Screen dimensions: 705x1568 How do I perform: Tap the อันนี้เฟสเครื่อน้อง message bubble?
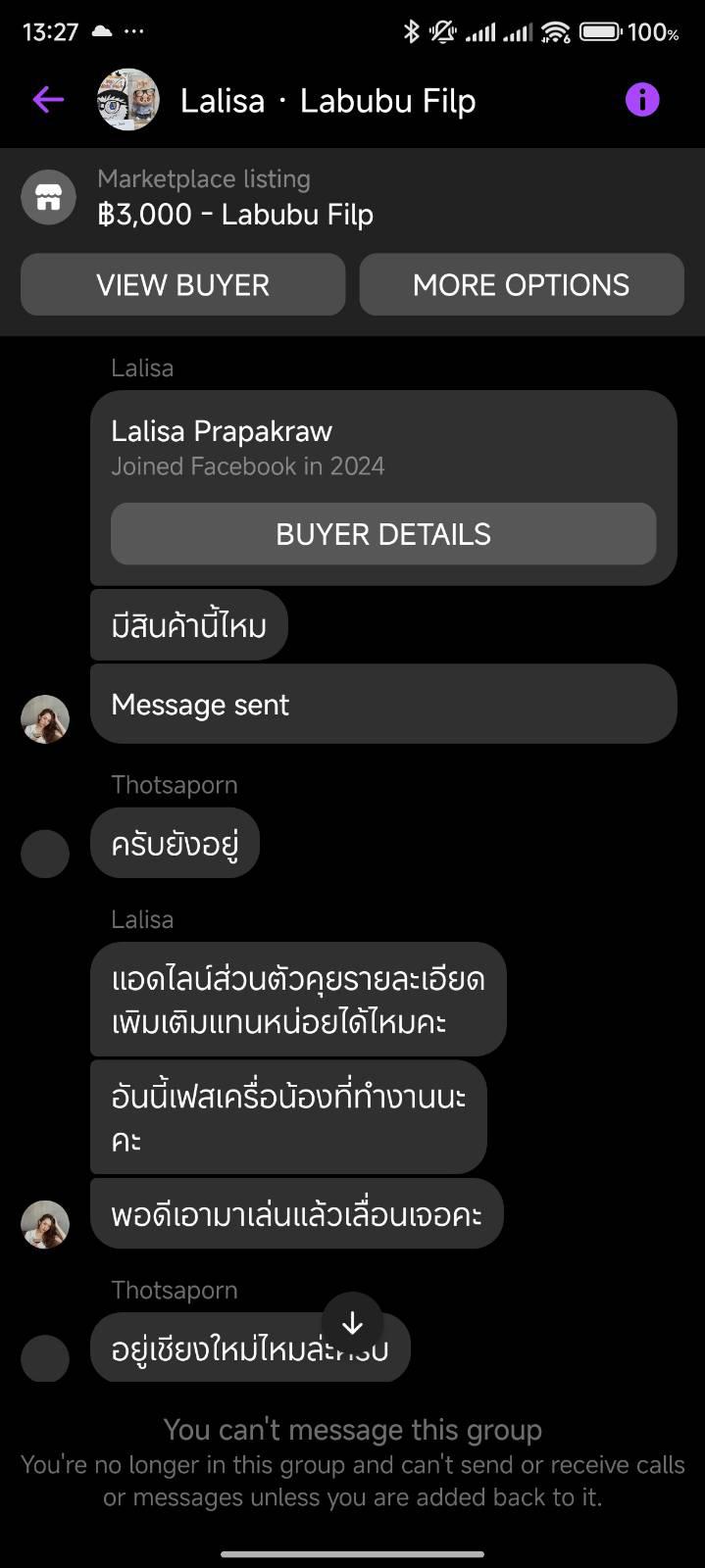tap(288, 1117)
